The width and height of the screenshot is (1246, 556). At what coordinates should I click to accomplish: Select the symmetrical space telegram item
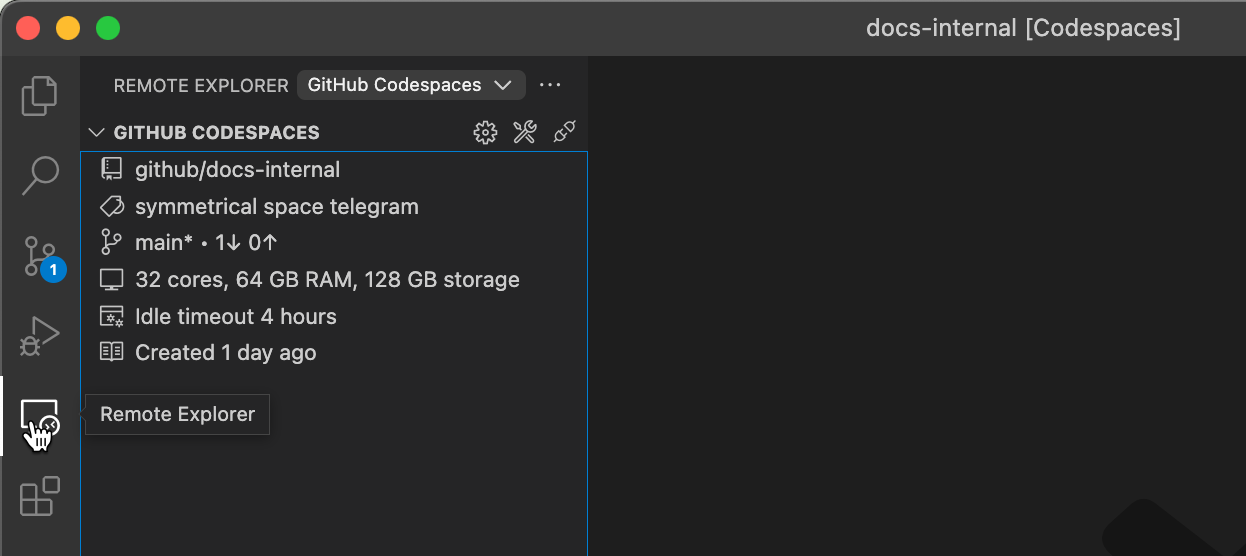(276, 207)
